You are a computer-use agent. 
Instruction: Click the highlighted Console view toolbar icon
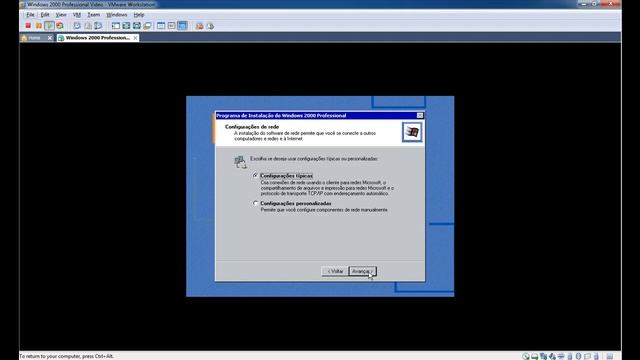tap(182, 26)
